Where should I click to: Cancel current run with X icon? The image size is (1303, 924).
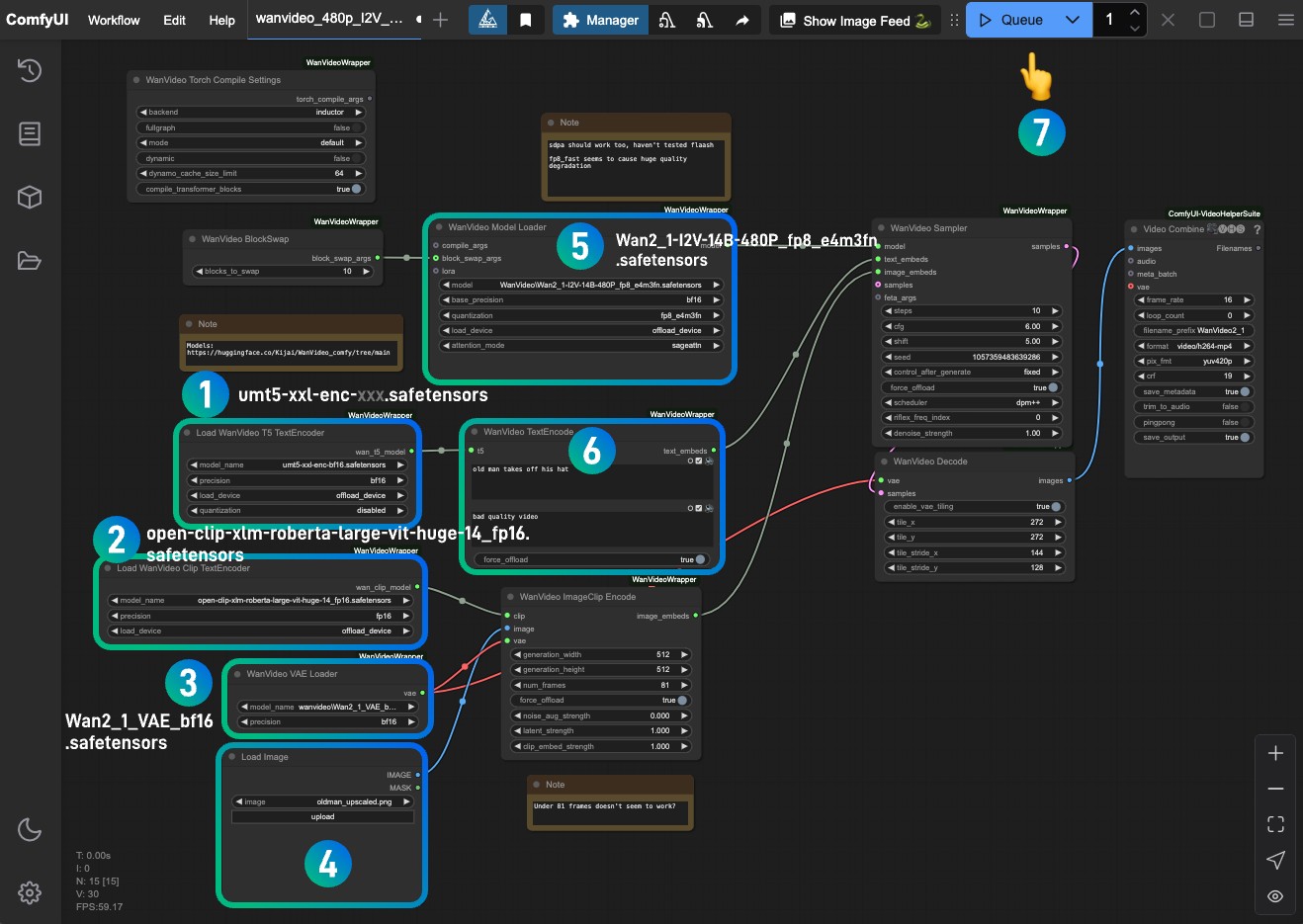1168,20
